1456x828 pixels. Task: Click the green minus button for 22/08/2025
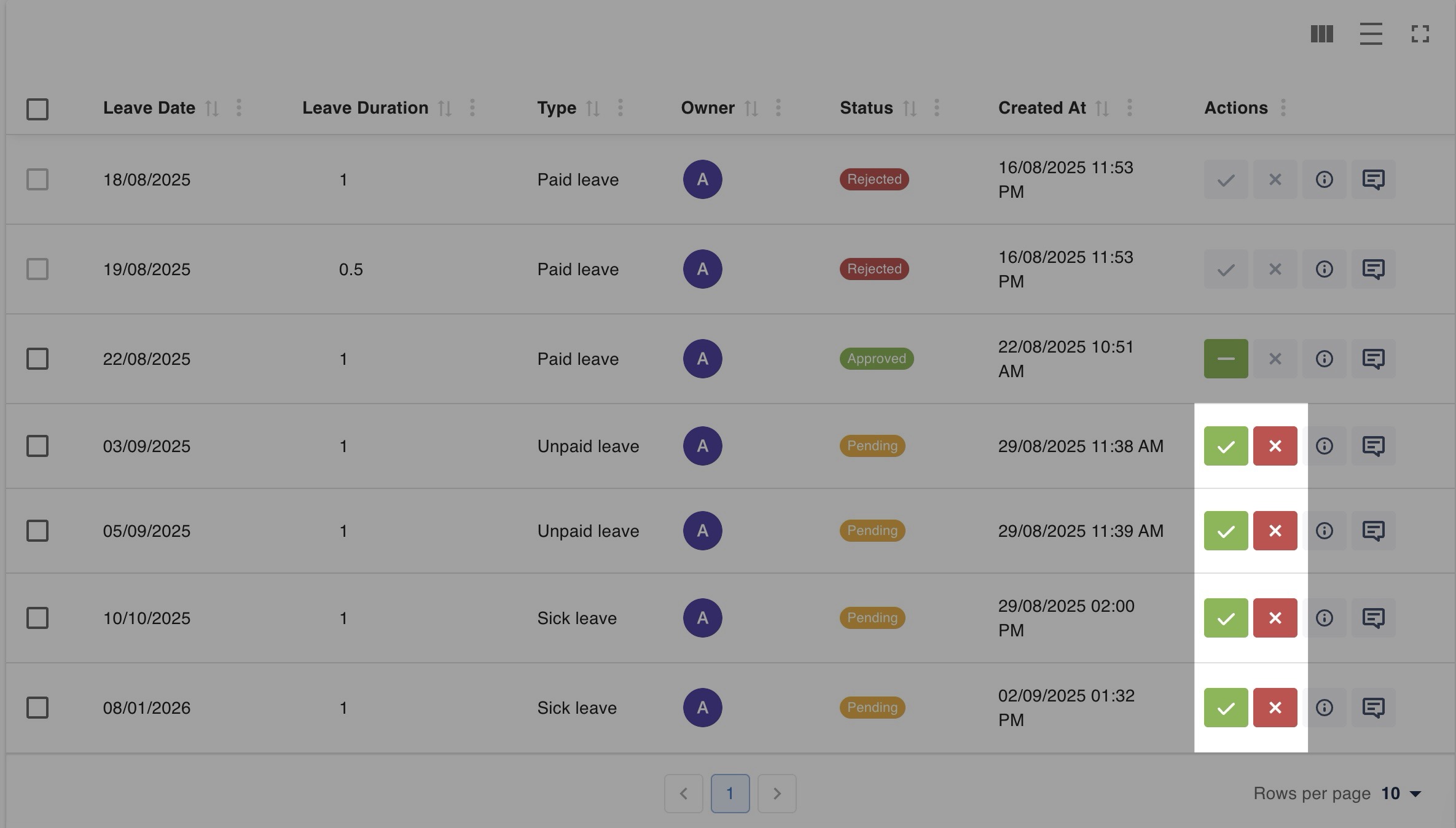pyautogui.click(x=1226, y=359)
